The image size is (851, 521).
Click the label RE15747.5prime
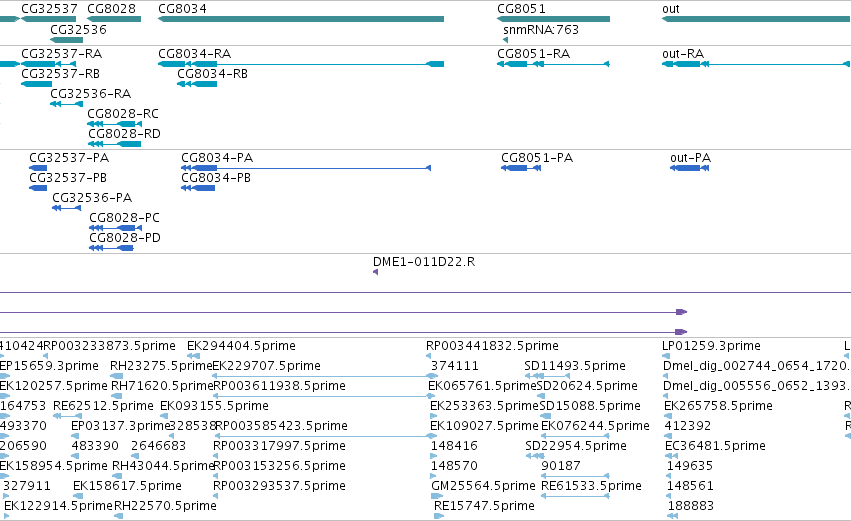[484, 506]
